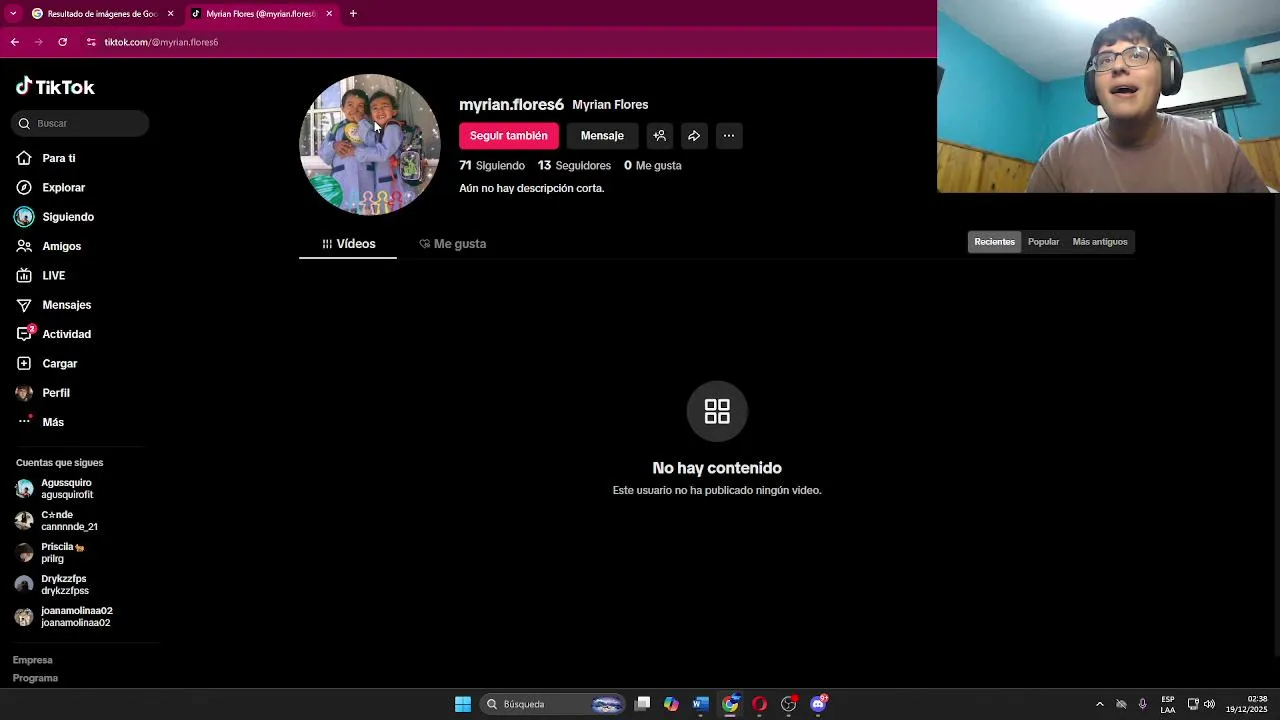Open Priscila prilrg account
This screenshot has width=1280, height=720.
pyautogui.click(x=60, y=552)
